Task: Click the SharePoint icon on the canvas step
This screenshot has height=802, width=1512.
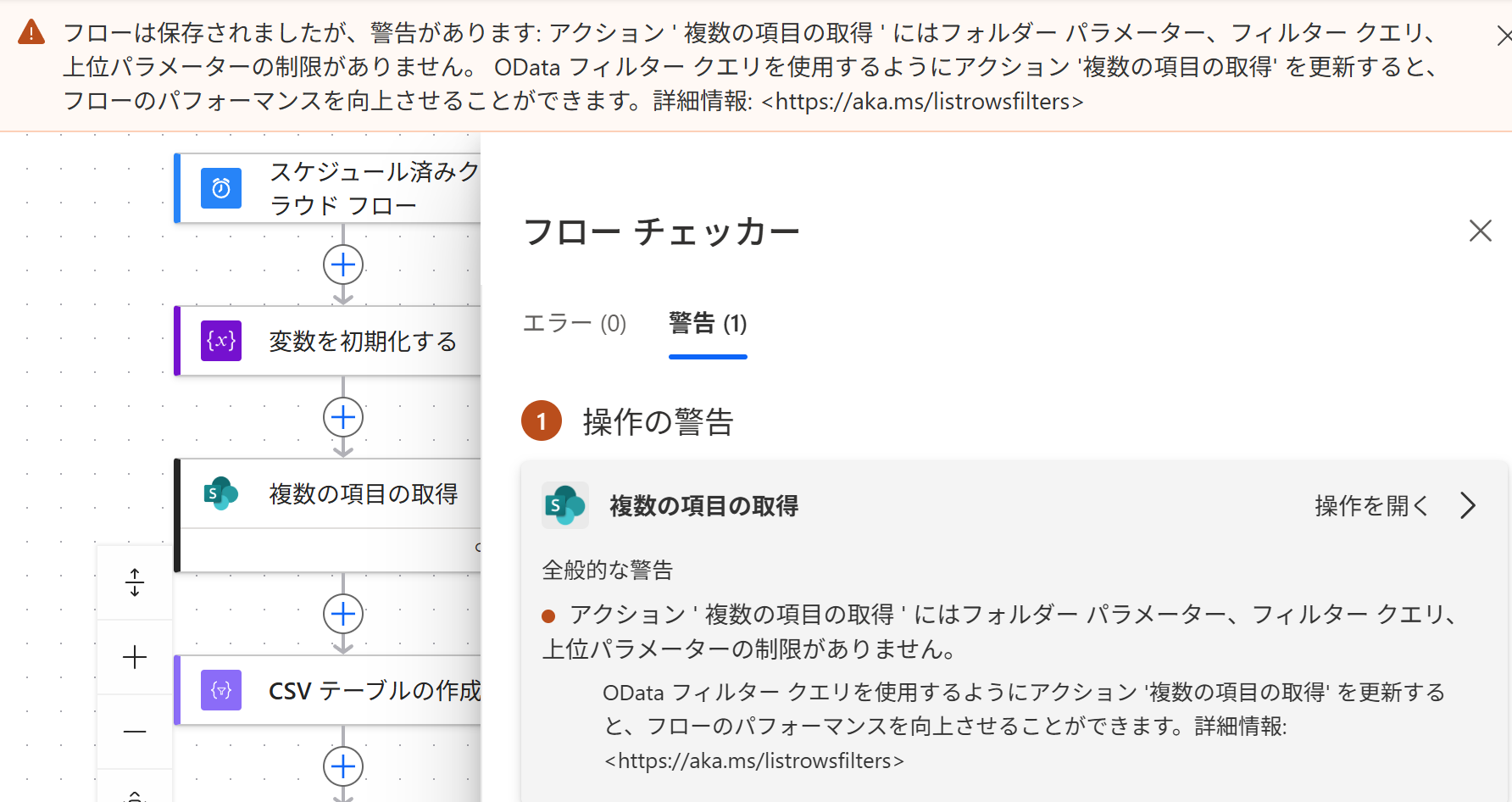Action: (220, 493)
